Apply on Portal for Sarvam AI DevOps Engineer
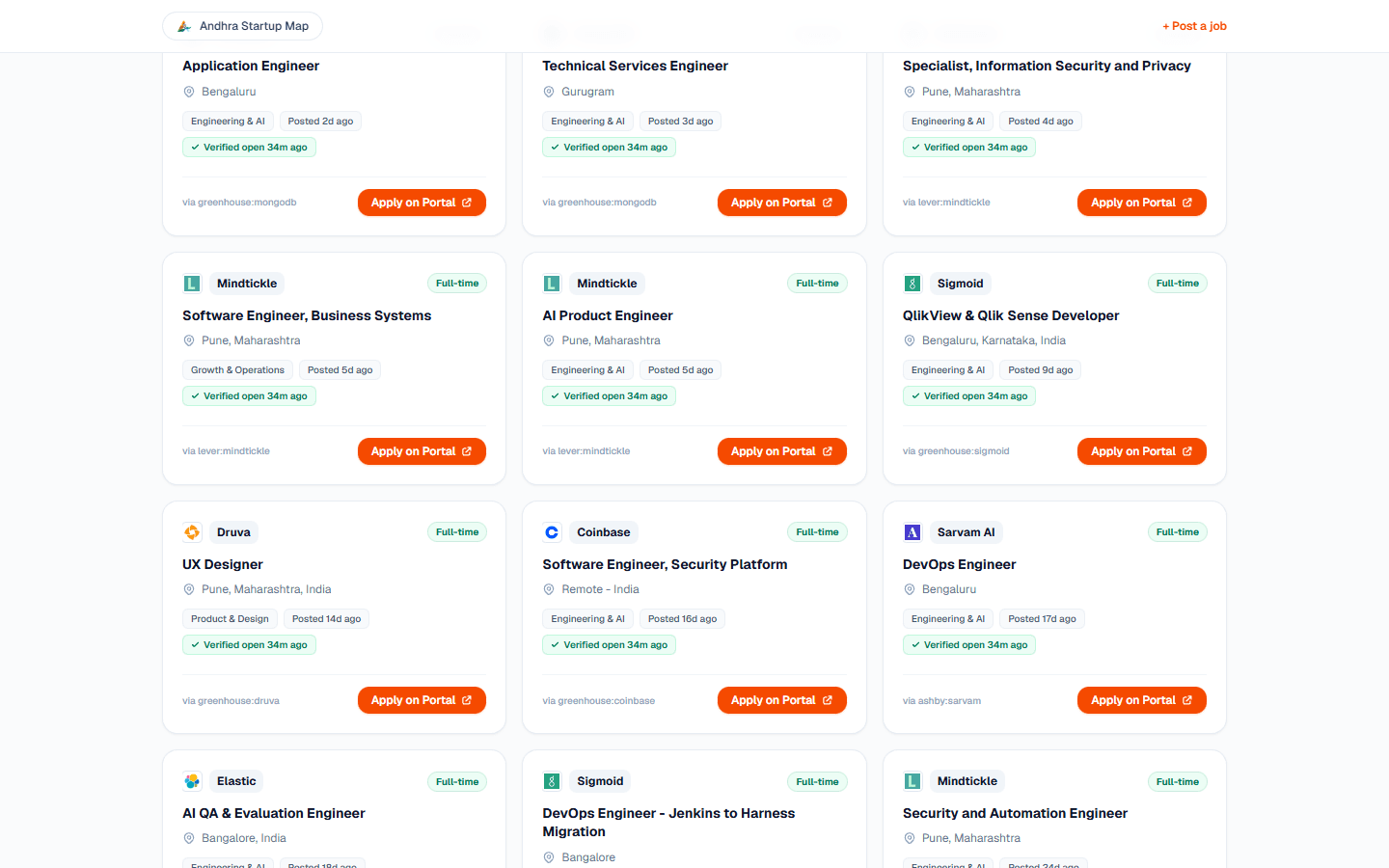The width and height of the screenshot is (1389, 868). [x=1141, y=700]
